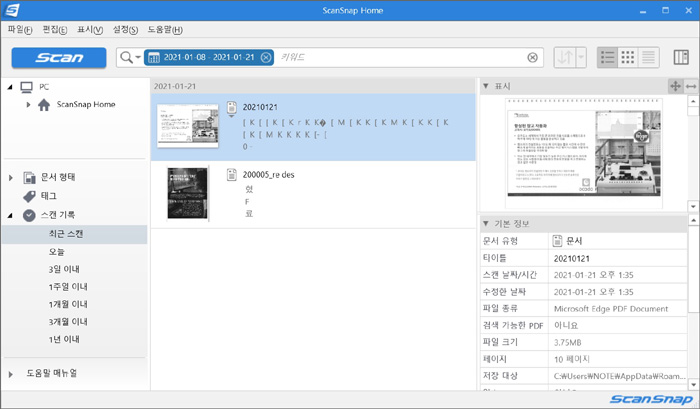
Task: Click the 20210121 document title
Action: click(x=260, y=107)
